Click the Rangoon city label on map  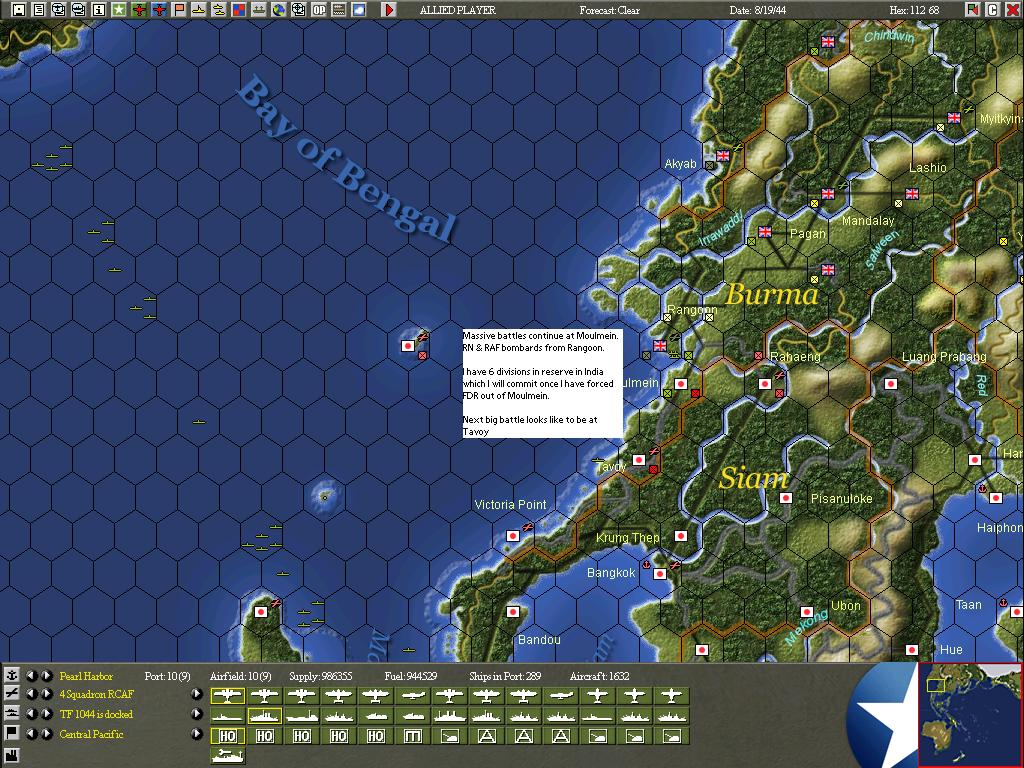[692, 310]
